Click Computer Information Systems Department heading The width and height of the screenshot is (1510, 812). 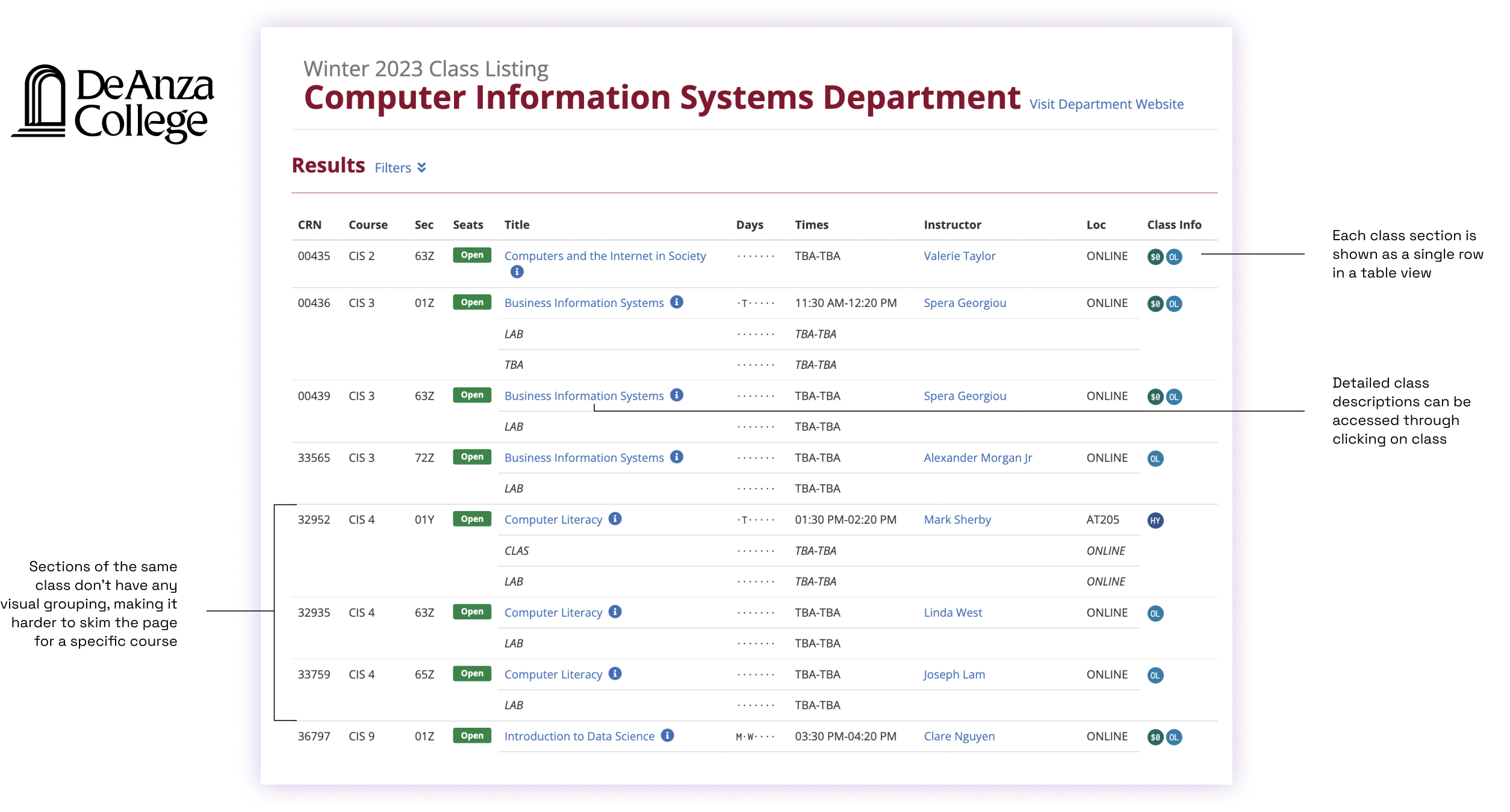coord(662,98)
